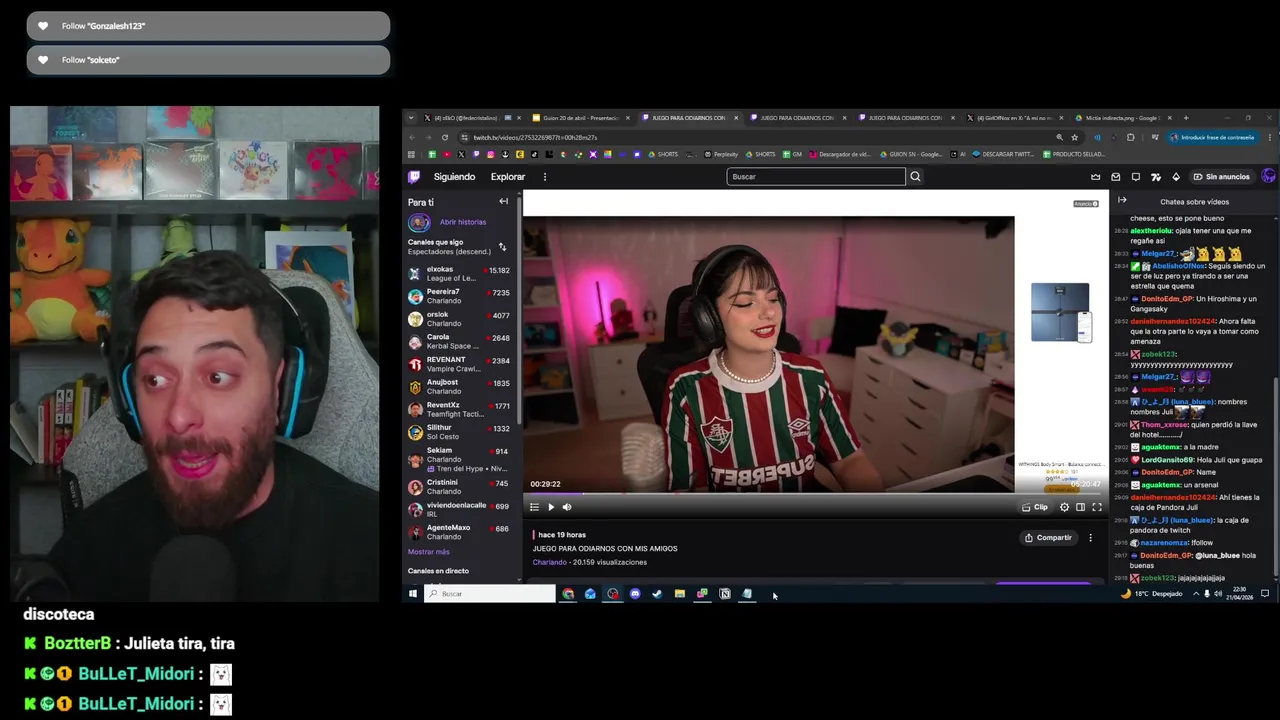Open a new browser tab
This screenshot has height=720, width=1280.
[x=1186, y=118]
